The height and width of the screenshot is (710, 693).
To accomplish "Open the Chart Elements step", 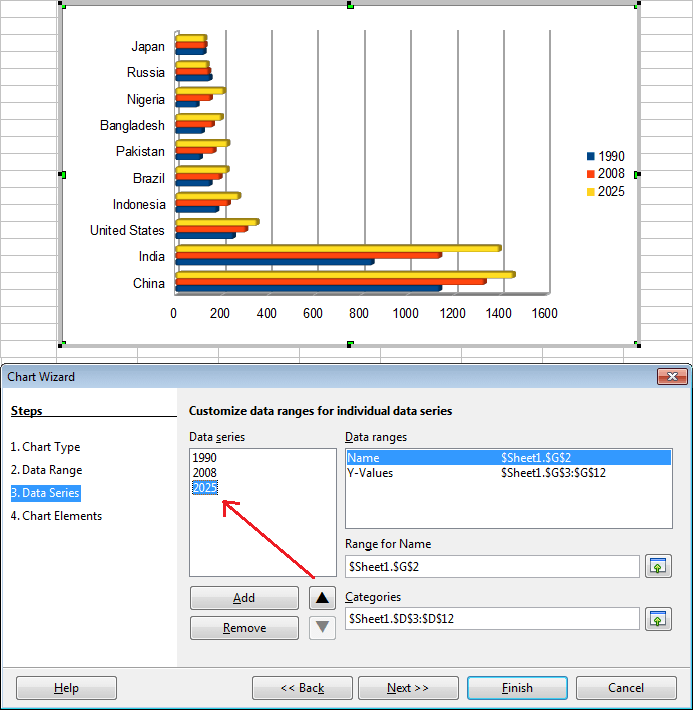I will (x=56, y=516).
